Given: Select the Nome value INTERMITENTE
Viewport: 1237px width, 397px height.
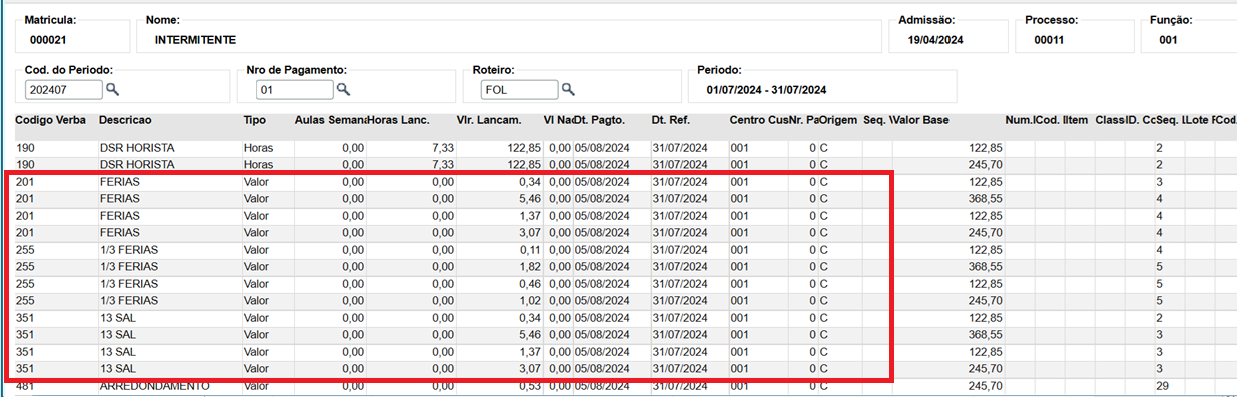Looking at the screenshot, I should click(x=196, y=40).
